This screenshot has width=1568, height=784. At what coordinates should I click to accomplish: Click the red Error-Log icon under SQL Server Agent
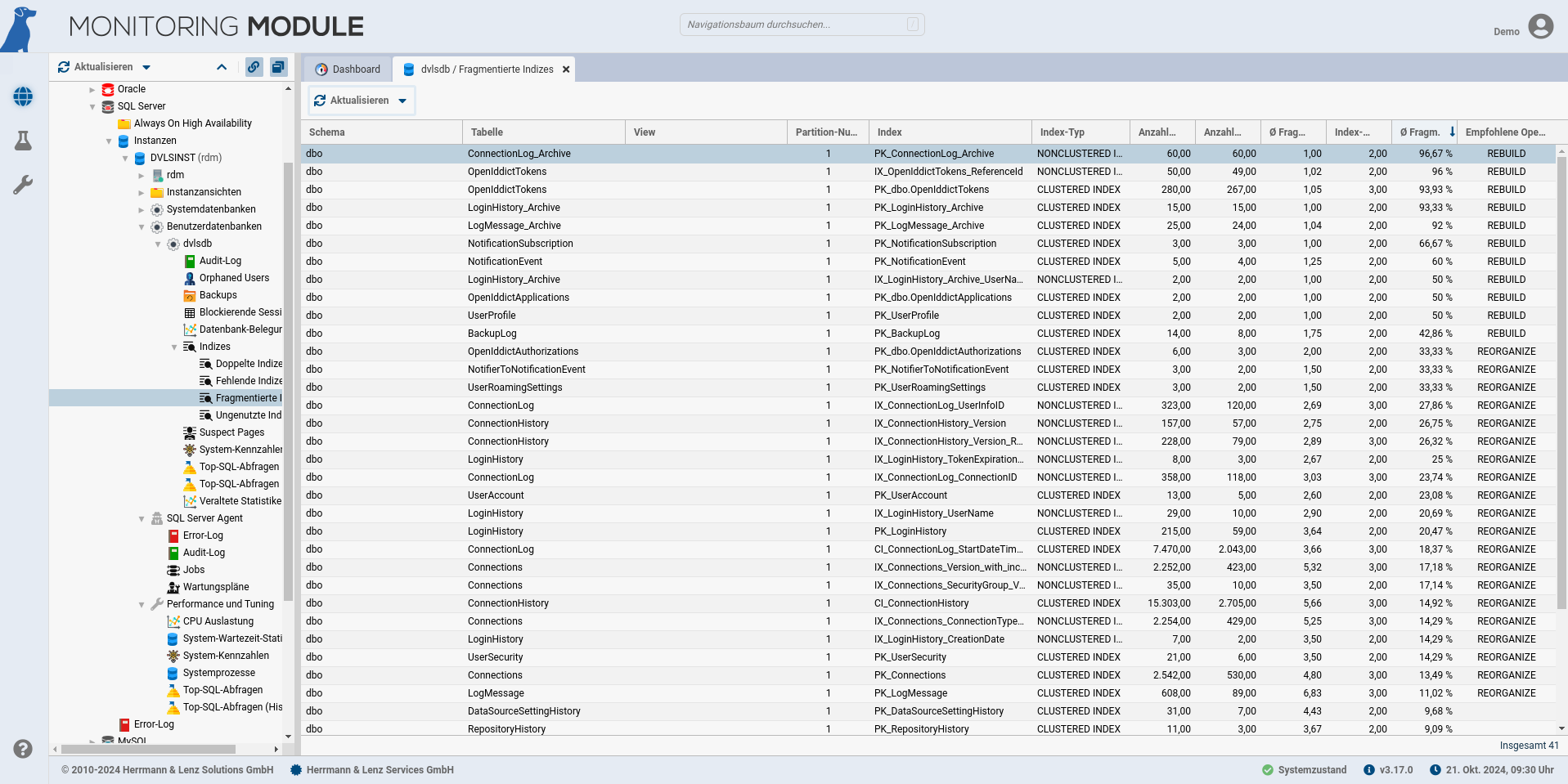coord(173,535)
